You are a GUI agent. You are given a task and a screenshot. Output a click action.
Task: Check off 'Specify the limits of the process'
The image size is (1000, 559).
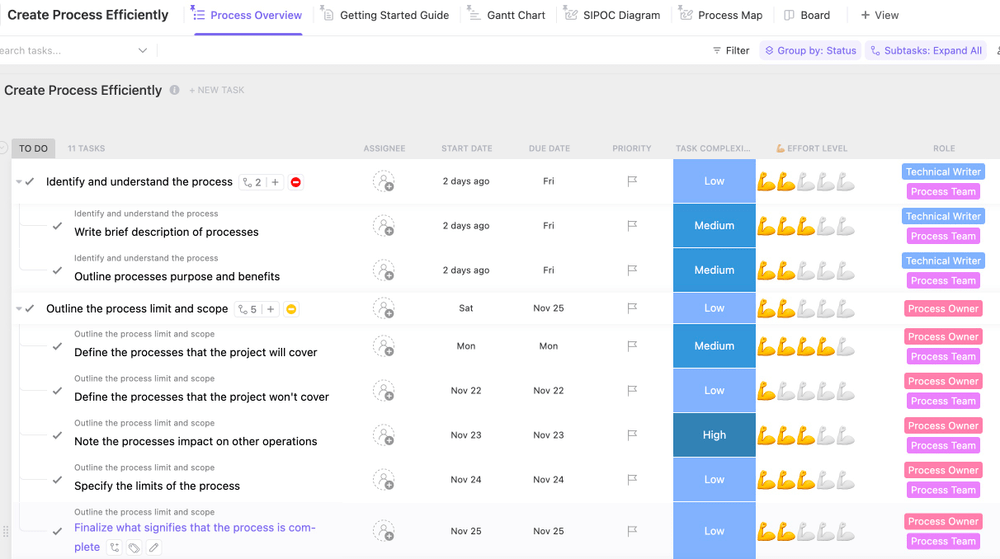pyautogui.click(x=57, y=480)
